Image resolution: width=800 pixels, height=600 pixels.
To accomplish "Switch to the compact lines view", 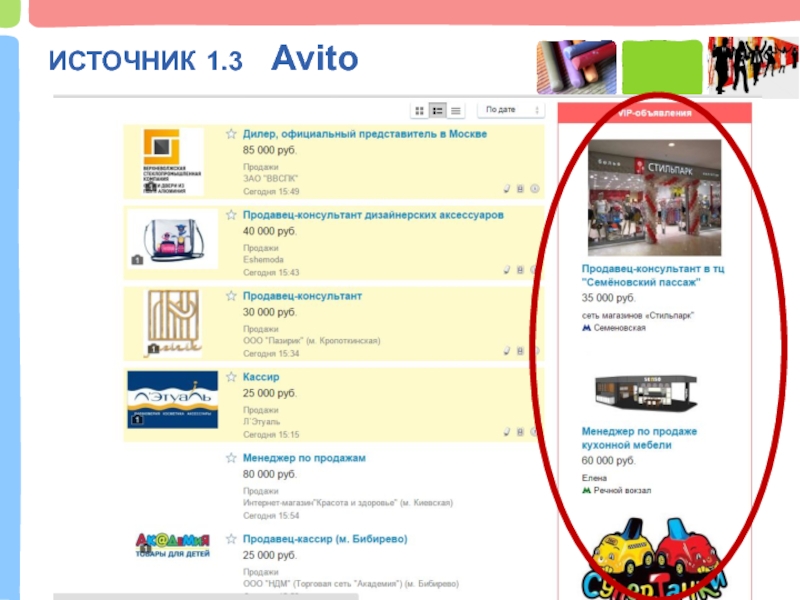I will pos(456,111).
